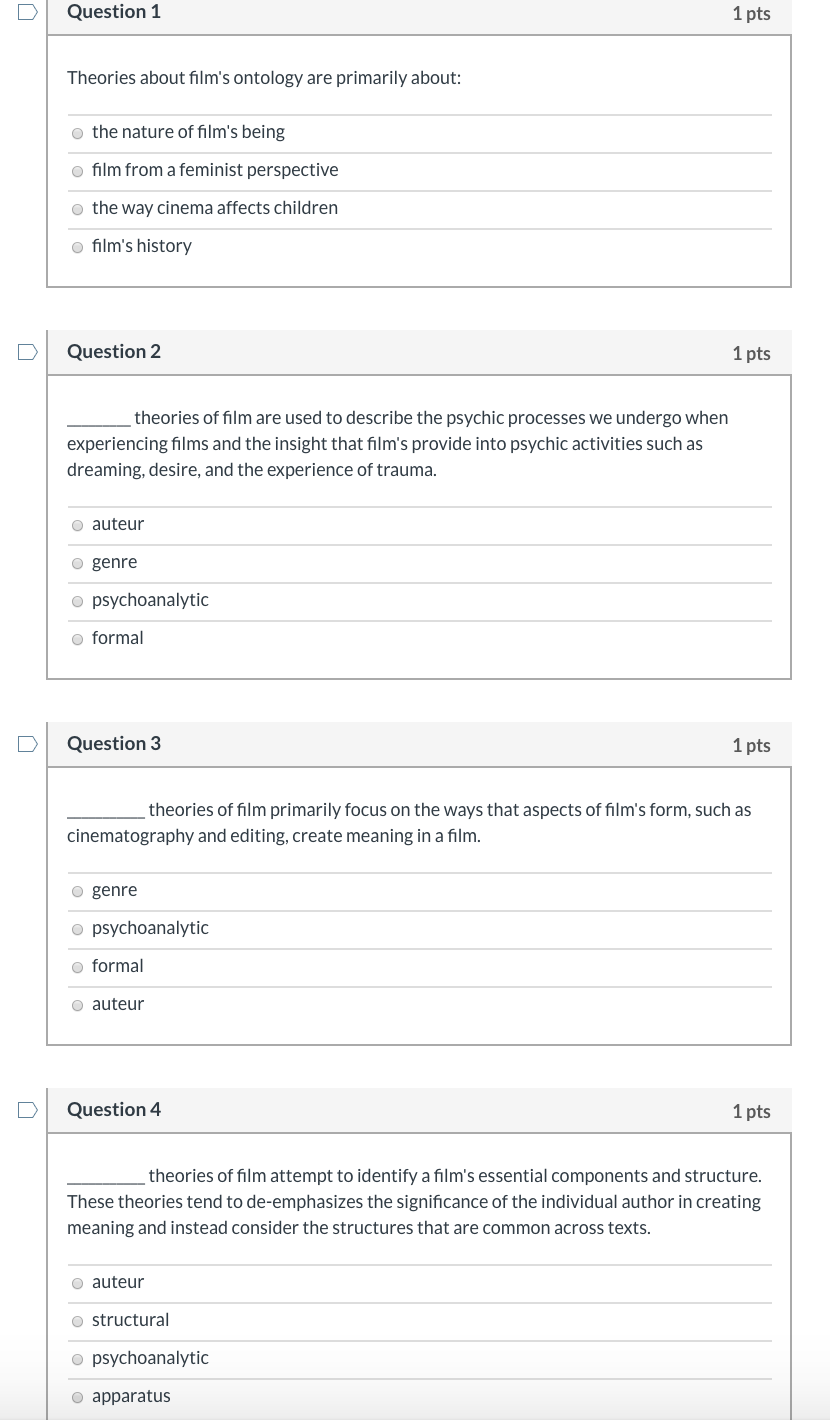Select 'film from a feminist perspective' option
The height and width of the screenshot is (1420, 830).
tap(77, 170)
